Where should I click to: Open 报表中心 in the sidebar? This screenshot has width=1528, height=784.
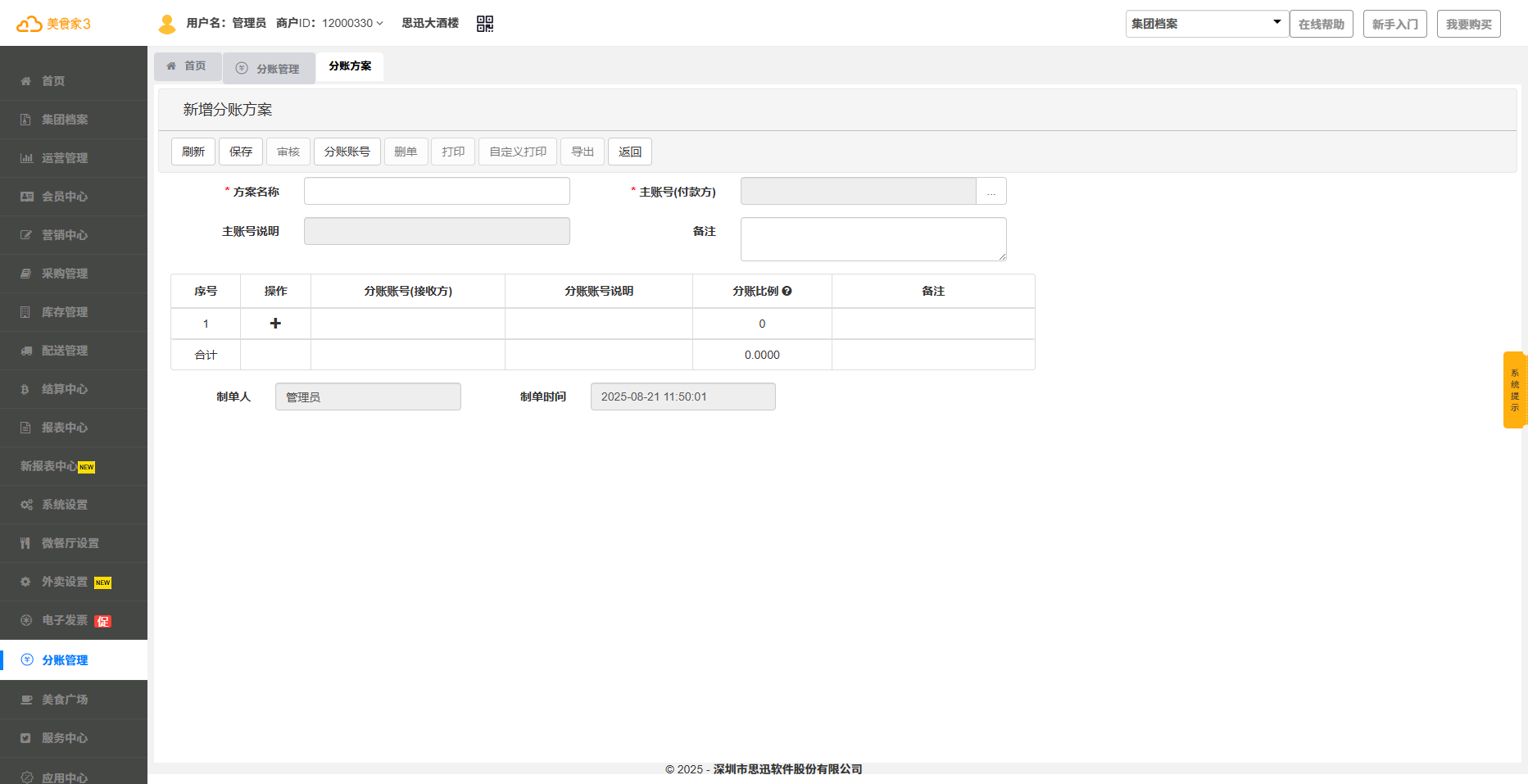point(65,428)
